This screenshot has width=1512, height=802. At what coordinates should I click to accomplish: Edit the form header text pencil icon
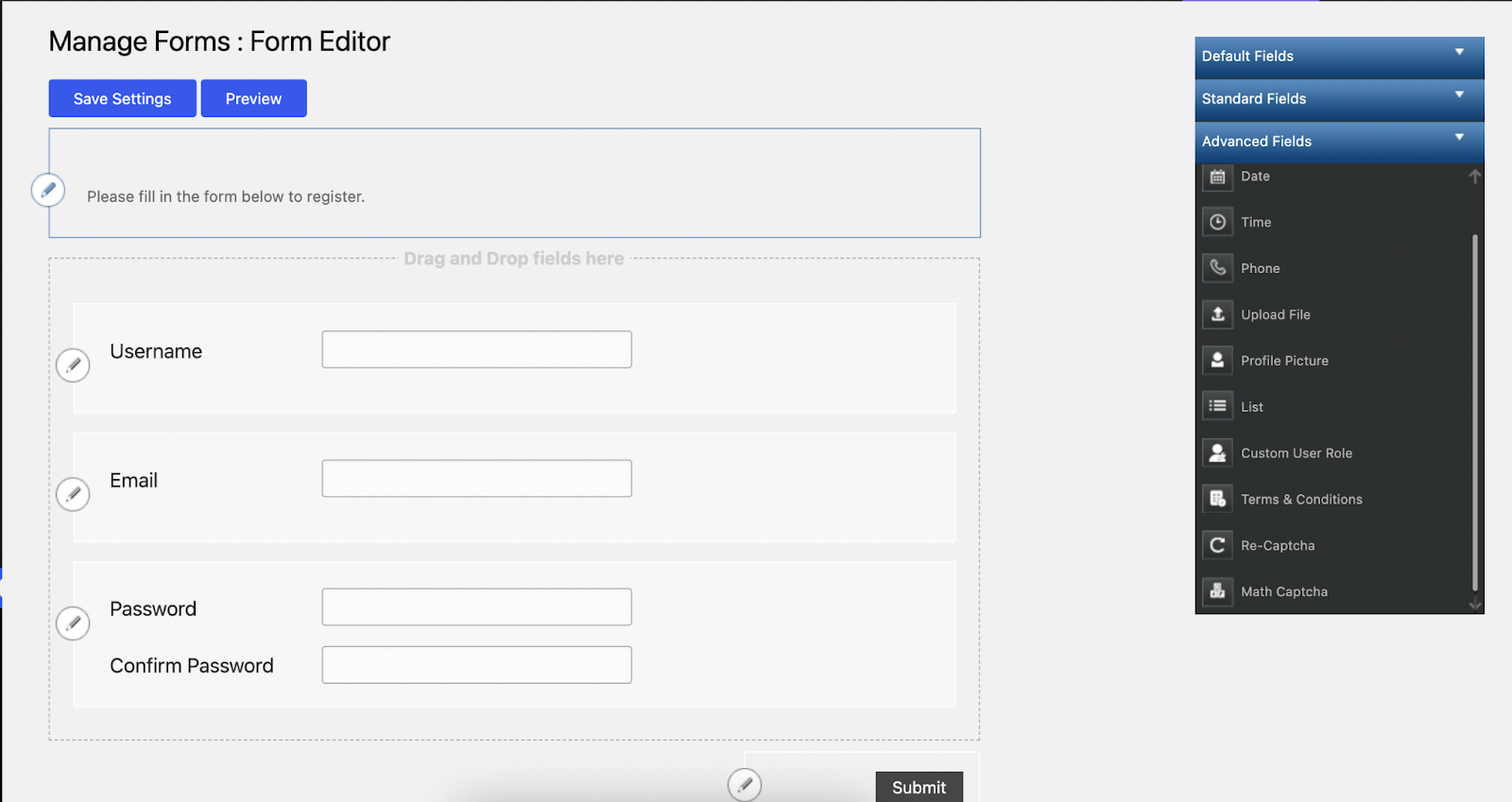[x=48, y=190]
